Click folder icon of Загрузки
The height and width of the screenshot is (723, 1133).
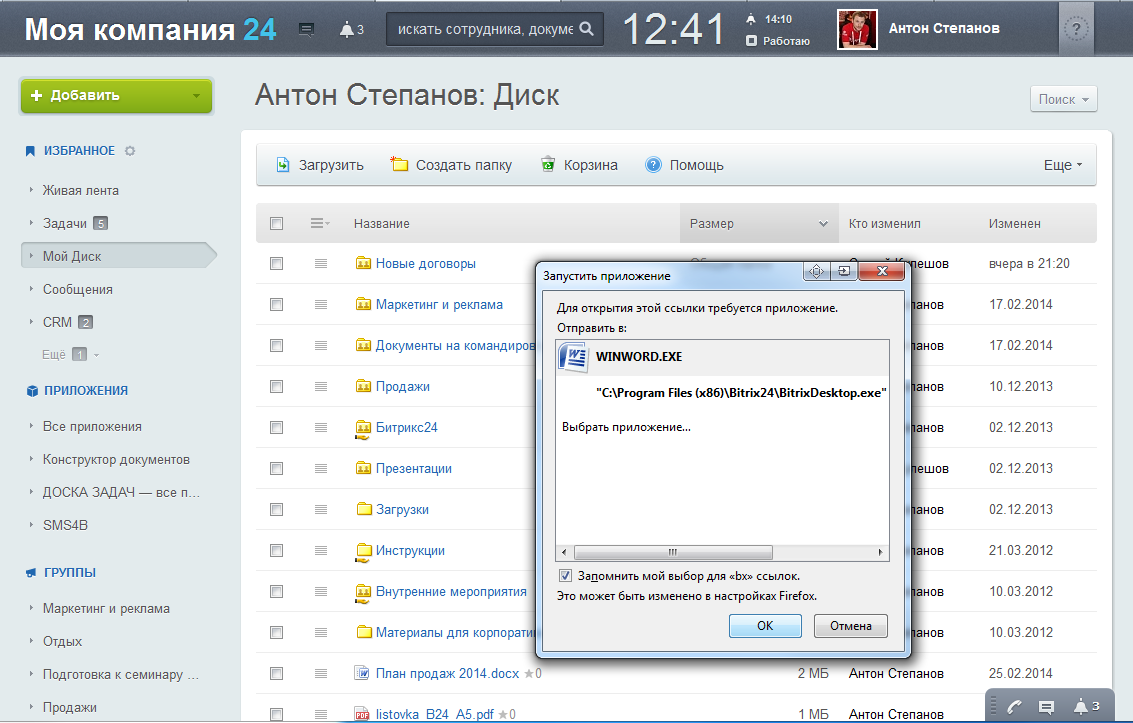coord(363,509)
